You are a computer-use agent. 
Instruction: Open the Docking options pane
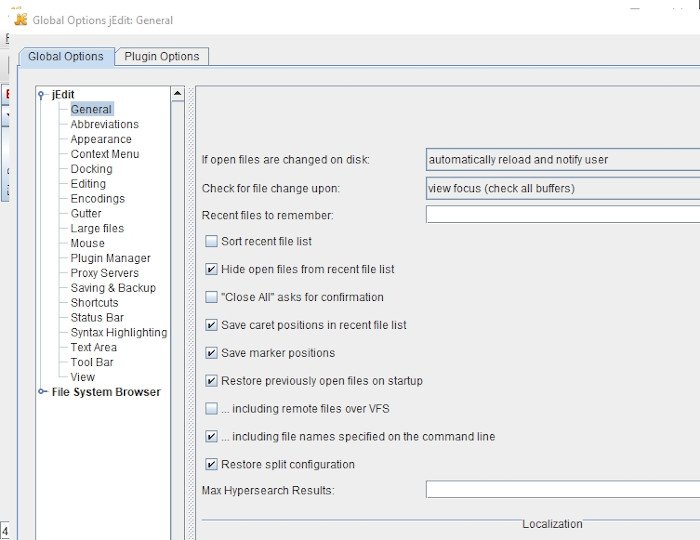point(92,169)
